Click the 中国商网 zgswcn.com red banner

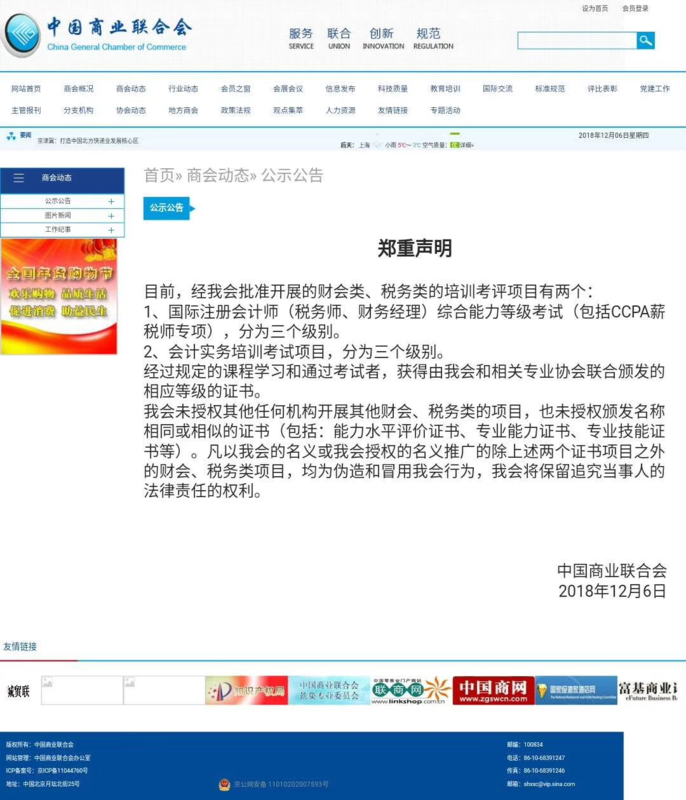[x=493, y=691]
